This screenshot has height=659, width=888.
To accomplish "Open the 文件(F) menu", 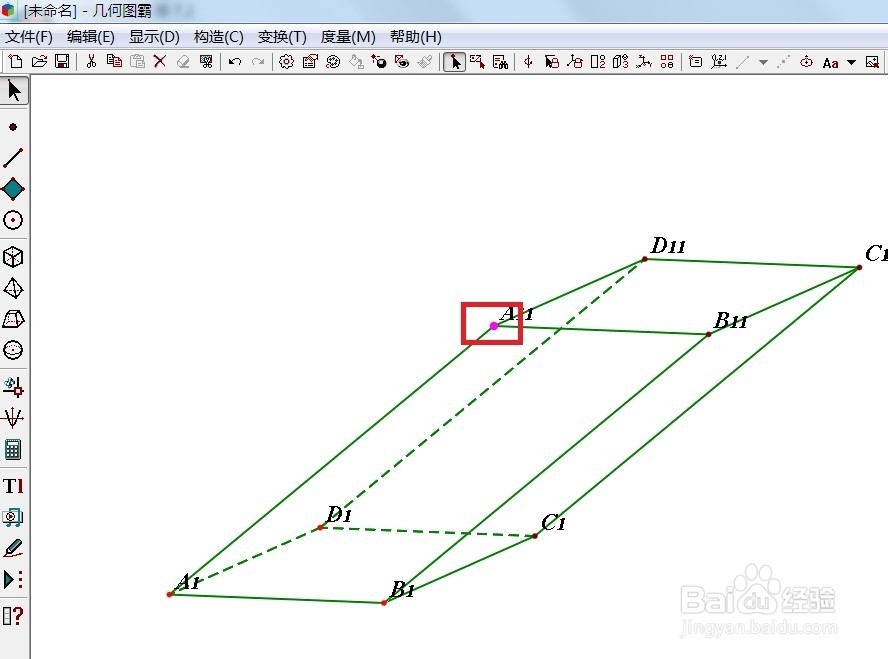I will coord(29,37).
